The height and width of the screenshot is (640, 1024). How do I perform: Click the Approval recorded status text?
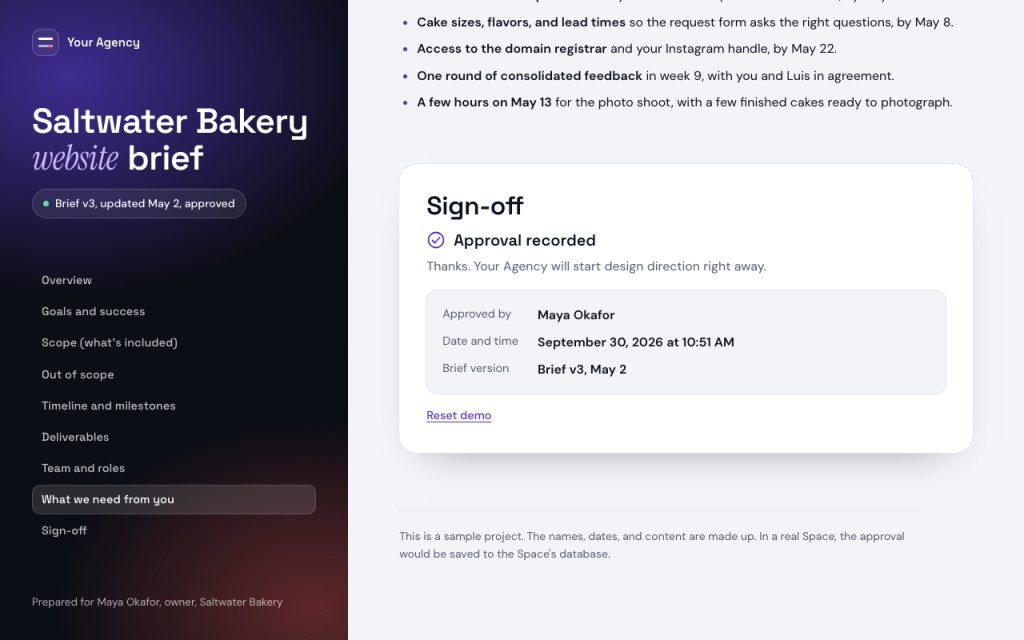524,240
